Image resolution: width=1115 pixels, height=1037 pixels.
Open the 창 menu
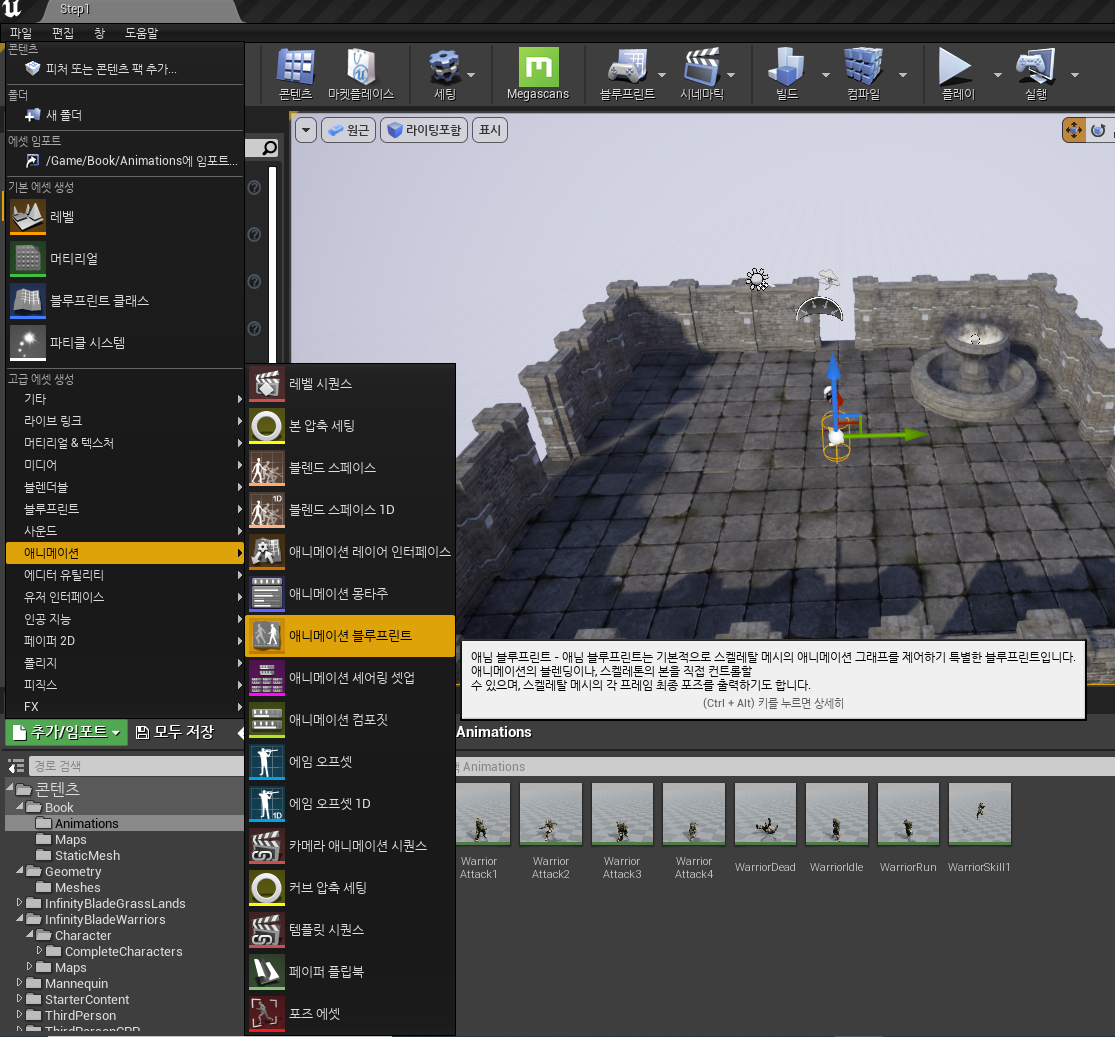point(100,33)
